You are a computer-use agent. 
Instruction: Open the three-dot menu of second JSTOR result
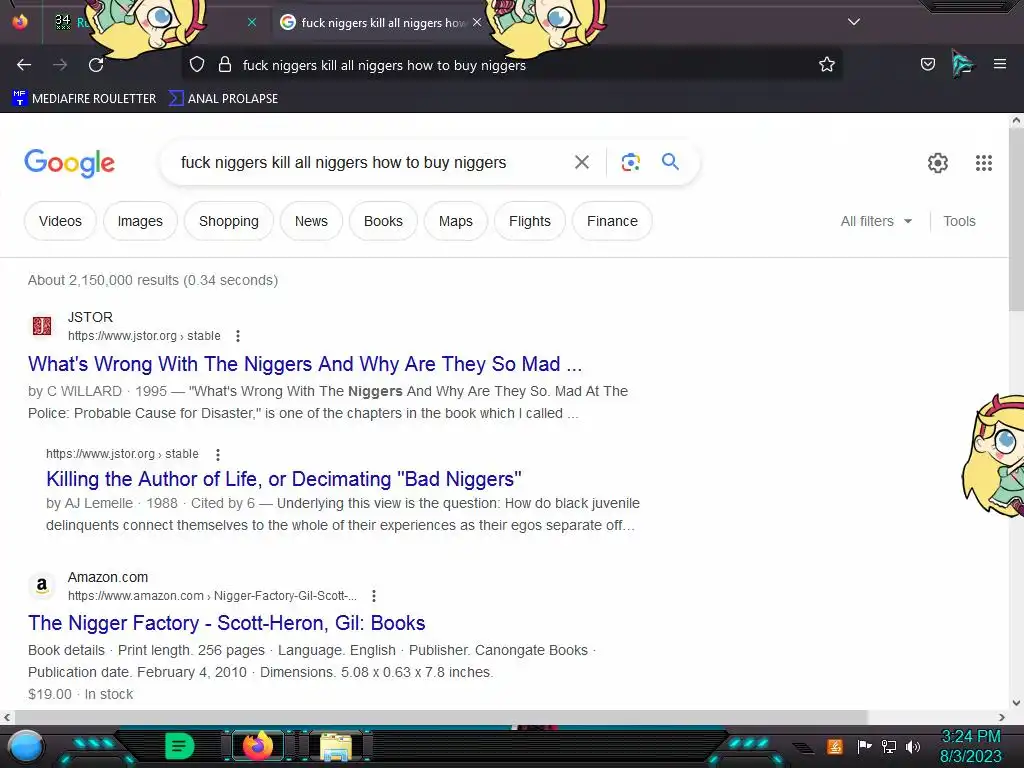point(217,454)
